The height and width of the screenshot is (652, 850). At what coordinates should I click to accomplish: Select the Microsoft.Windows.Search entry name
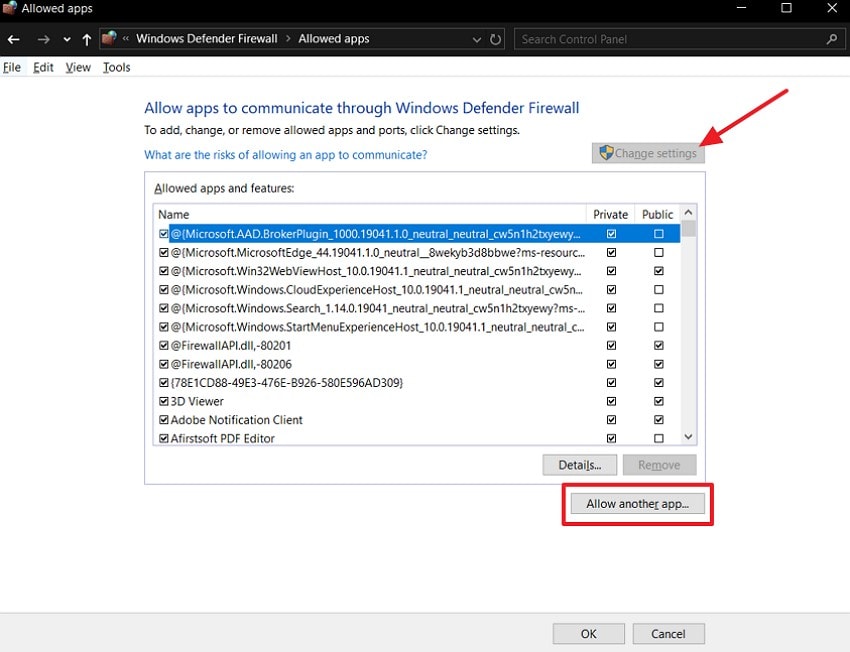click(x=378, y=308)
